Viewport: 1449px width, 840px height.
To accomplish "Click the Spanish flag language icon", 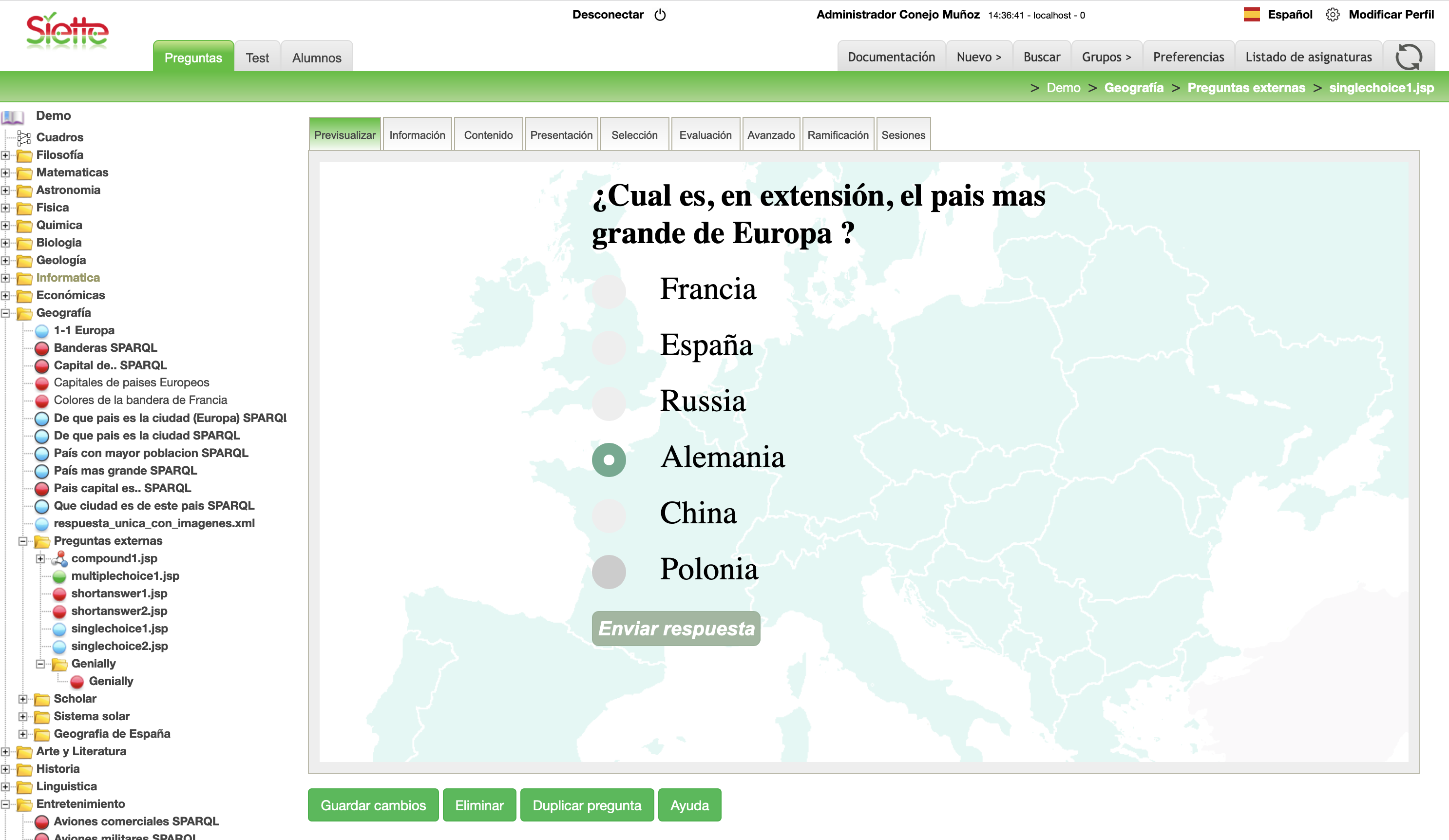I will 1251,15.
